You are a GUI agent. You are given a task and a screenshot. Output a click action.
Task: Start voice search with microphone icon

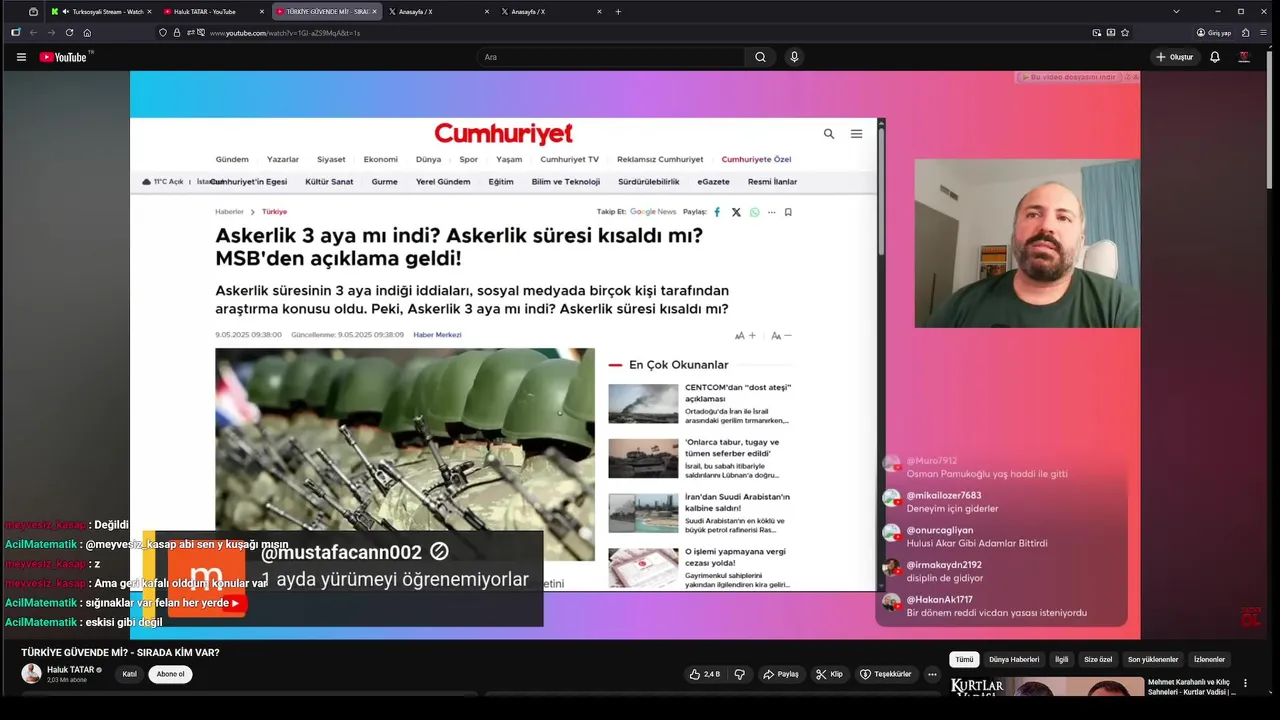point(794,57)
